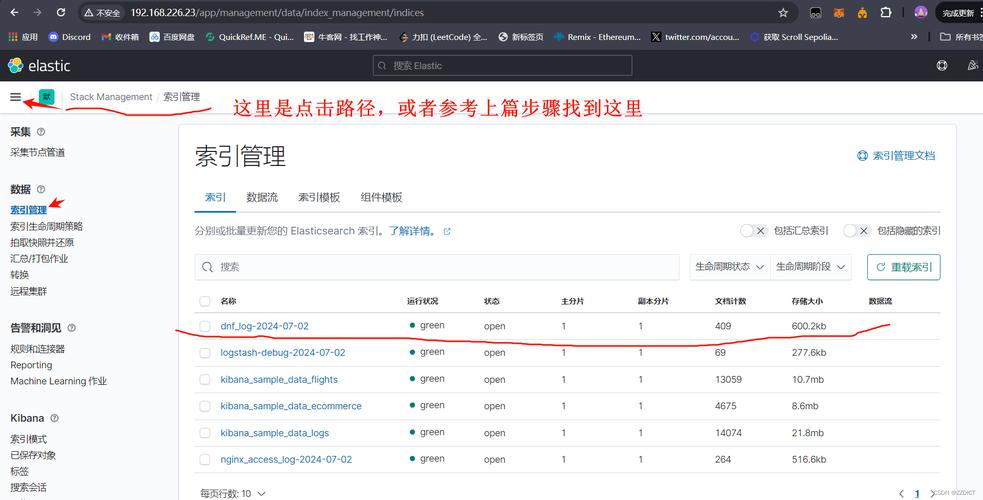Screen dimensions: 983x500
Task: Click the help icon beside 告警和洞见
Action: pos(71,328)
